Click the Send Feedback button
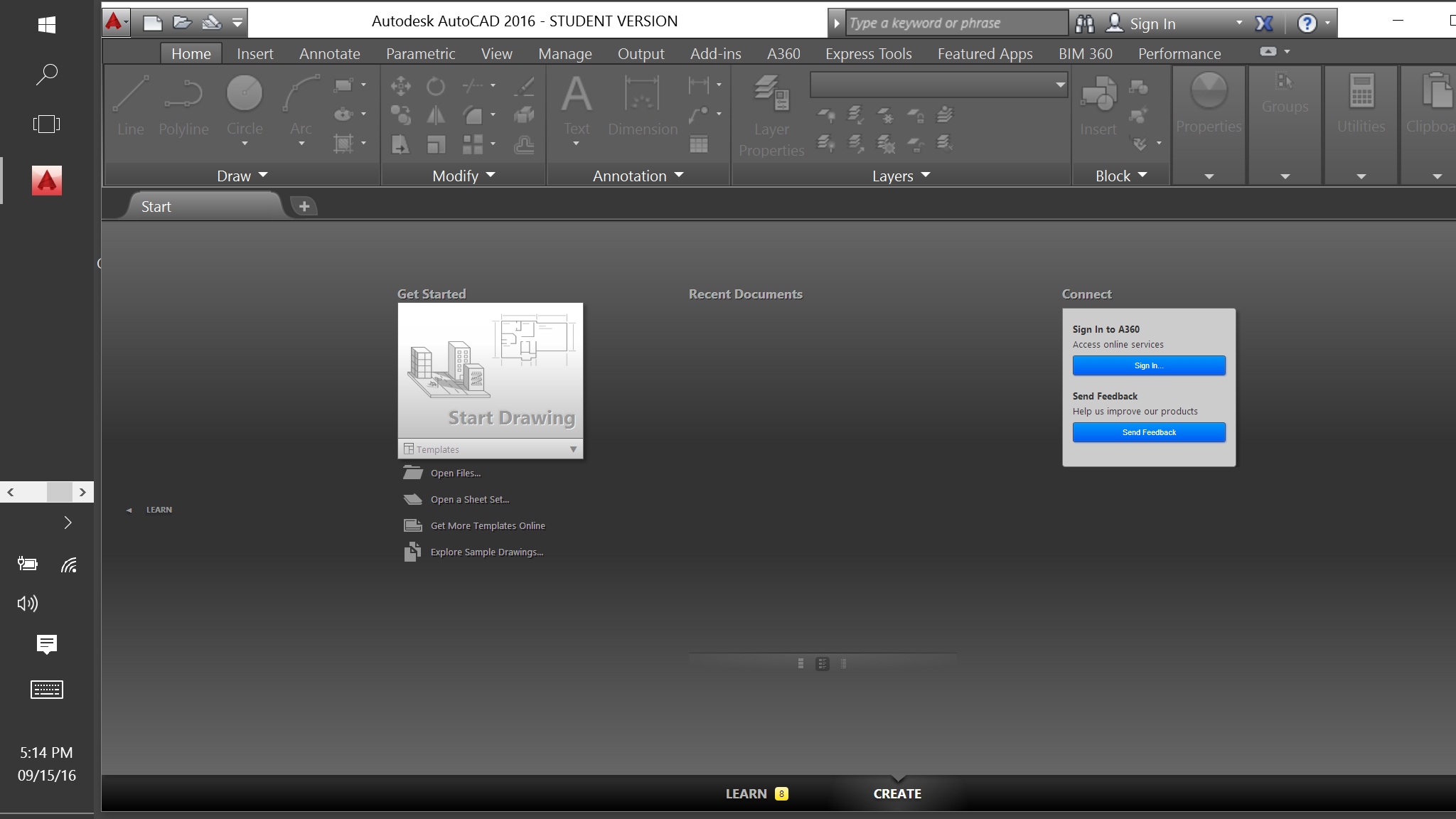The width and height of the screenshot is (1456, 819). [1149, 432]
